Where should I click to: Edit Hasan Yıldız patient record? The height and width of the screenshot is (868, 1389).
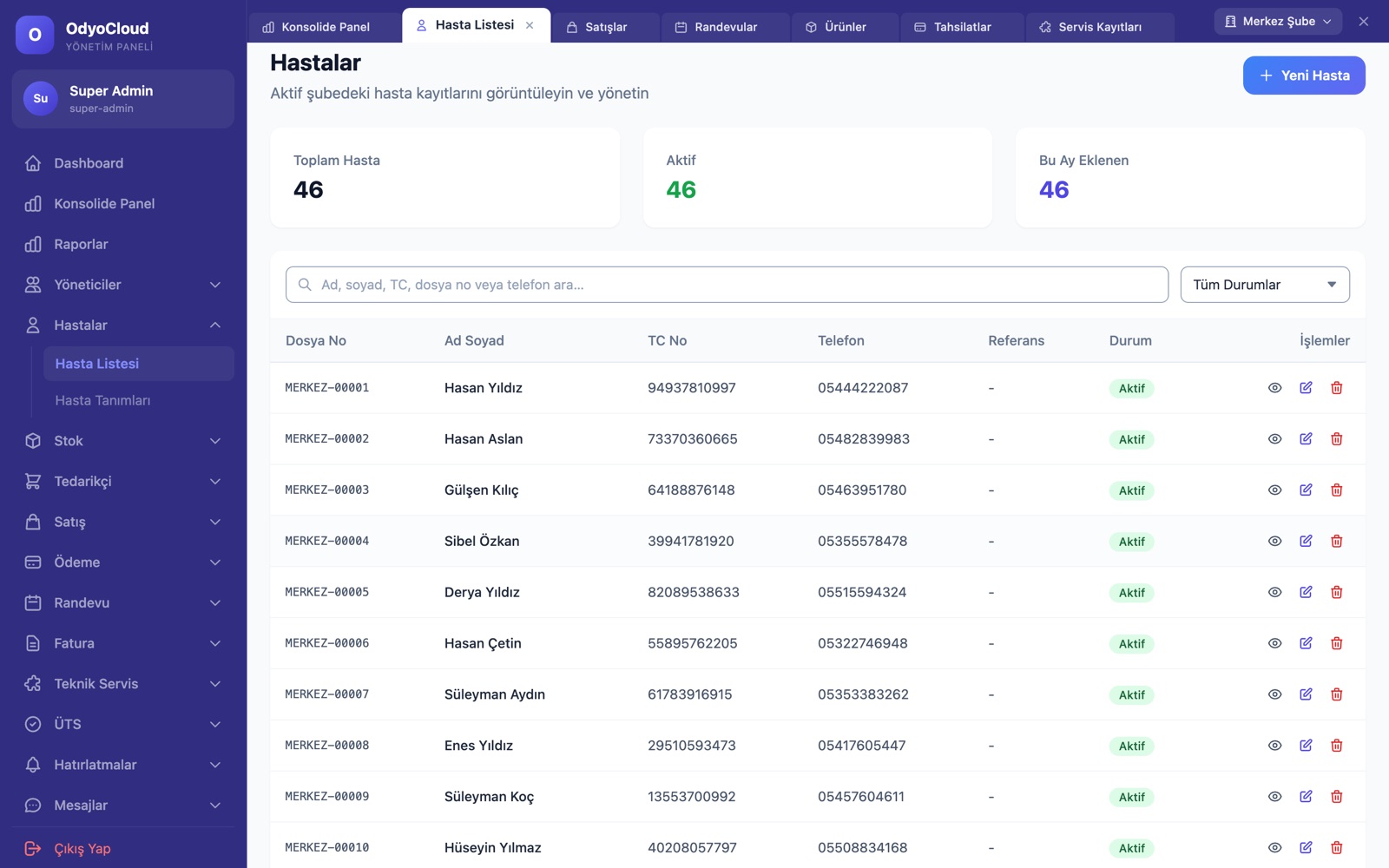point(1306,388)
